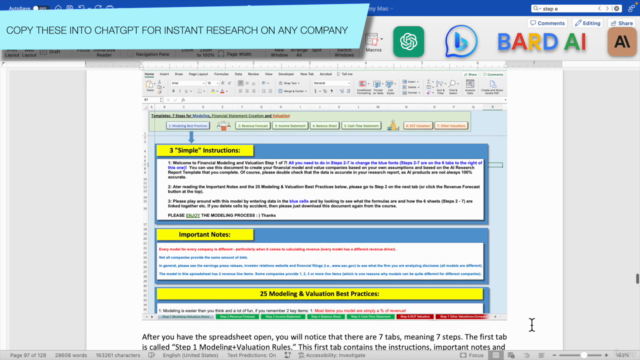Click the "28608 words" word count
The width and height of the screenshot is (640, 360).
(71, 355)
